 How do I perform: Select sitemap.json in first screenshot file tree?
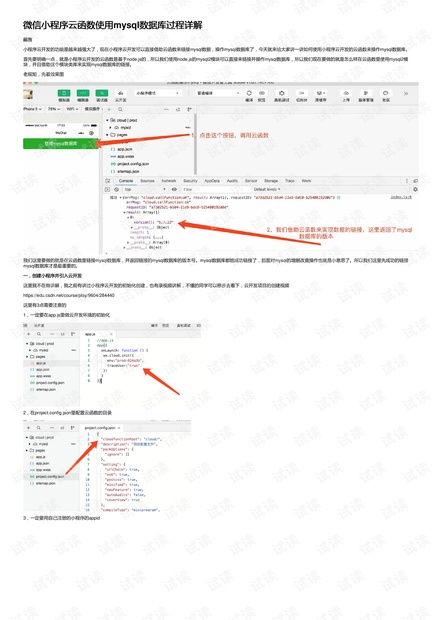pyautogui.click(x=125, y=171)
